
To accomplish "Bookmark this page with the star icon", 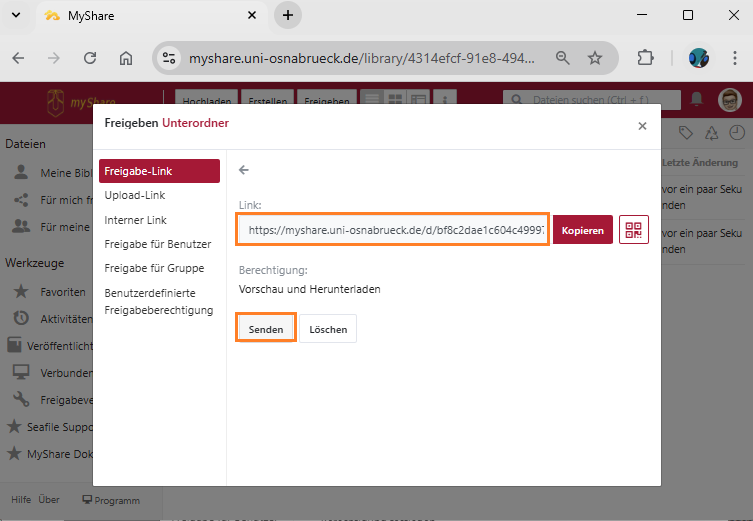I will coord(595,58).
